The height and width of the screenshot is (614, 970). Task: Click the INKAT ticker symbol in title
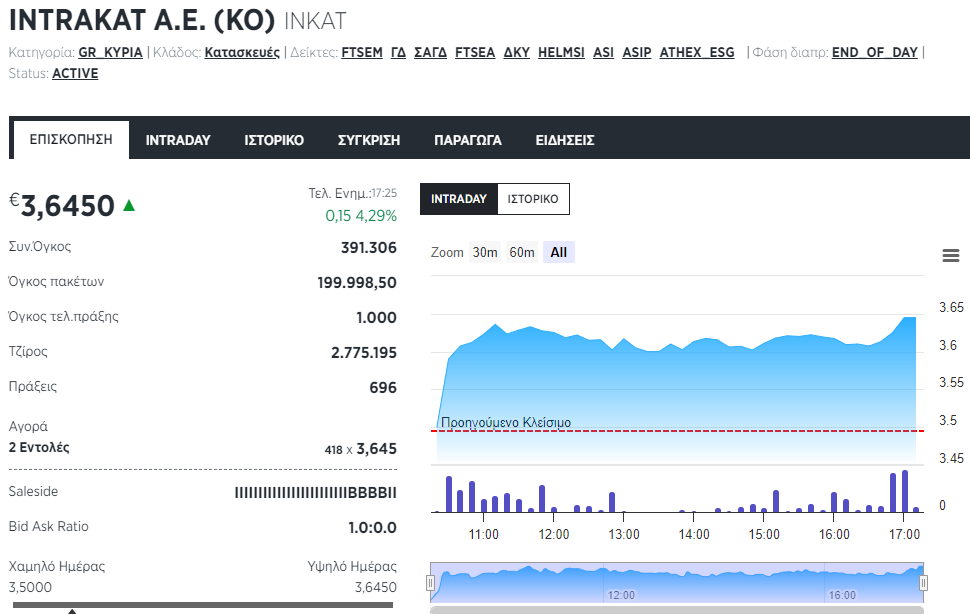coord(315,21)
